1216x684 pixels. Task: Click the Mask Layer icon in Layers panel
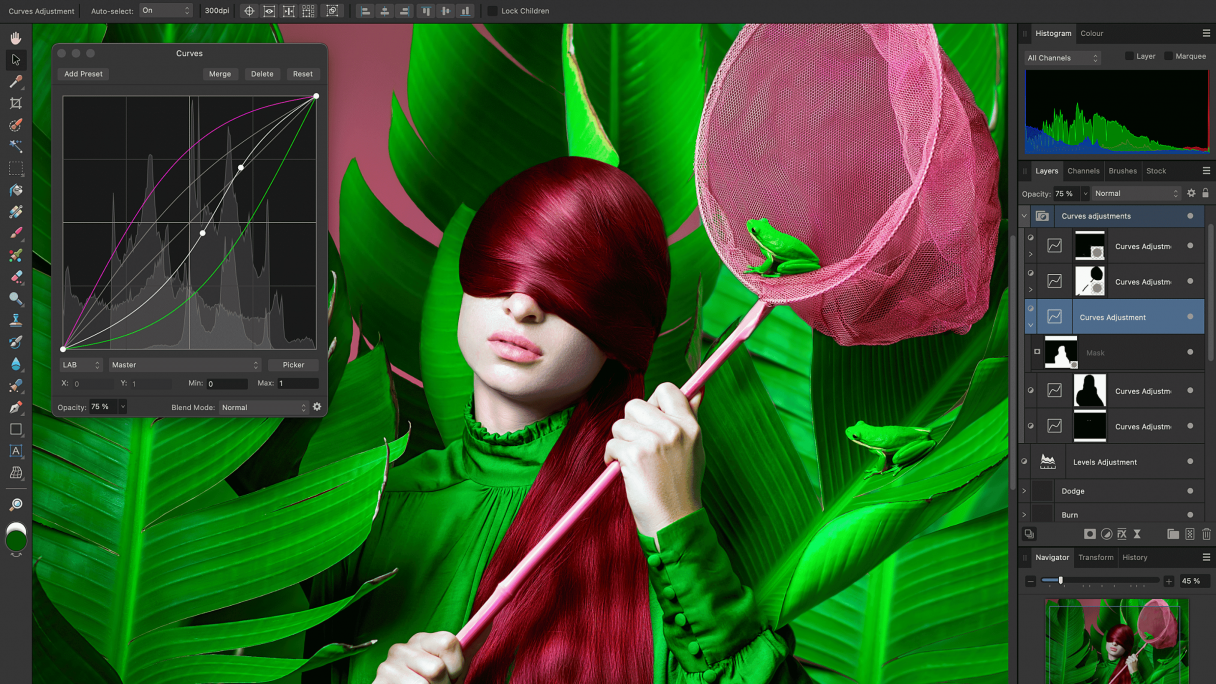coord(1090,535)
